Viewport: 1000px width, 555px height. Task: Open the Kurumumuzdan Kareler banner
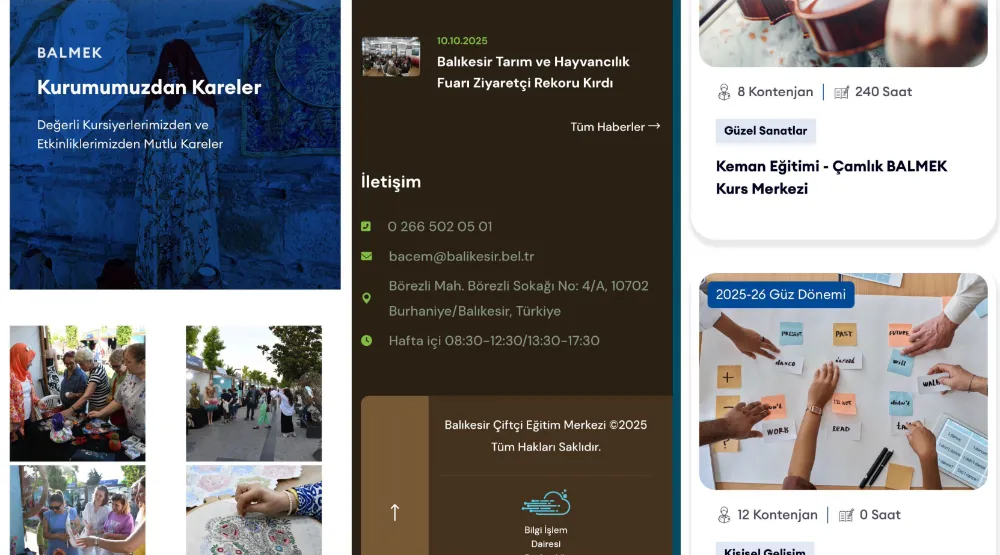click(175, 145)
